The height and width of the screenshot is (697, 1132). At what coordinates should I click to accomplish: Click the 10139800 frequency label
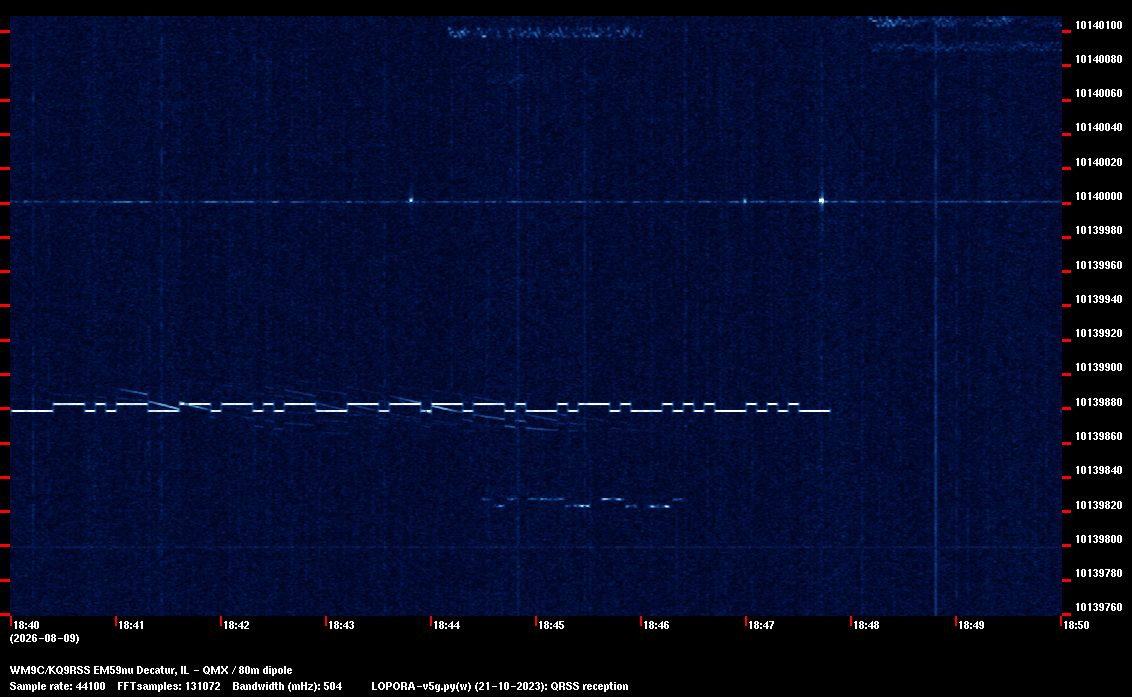click(1098, 539)
